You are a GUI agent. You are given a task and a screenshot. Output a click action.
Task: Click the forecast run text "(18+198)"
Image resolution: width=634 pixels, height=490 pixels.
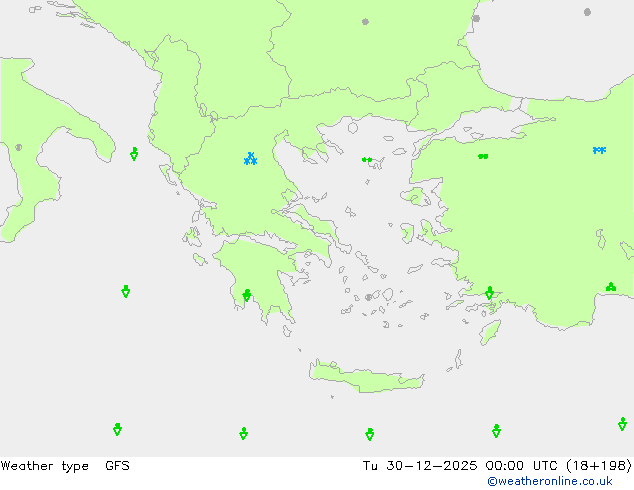point(599,466)
